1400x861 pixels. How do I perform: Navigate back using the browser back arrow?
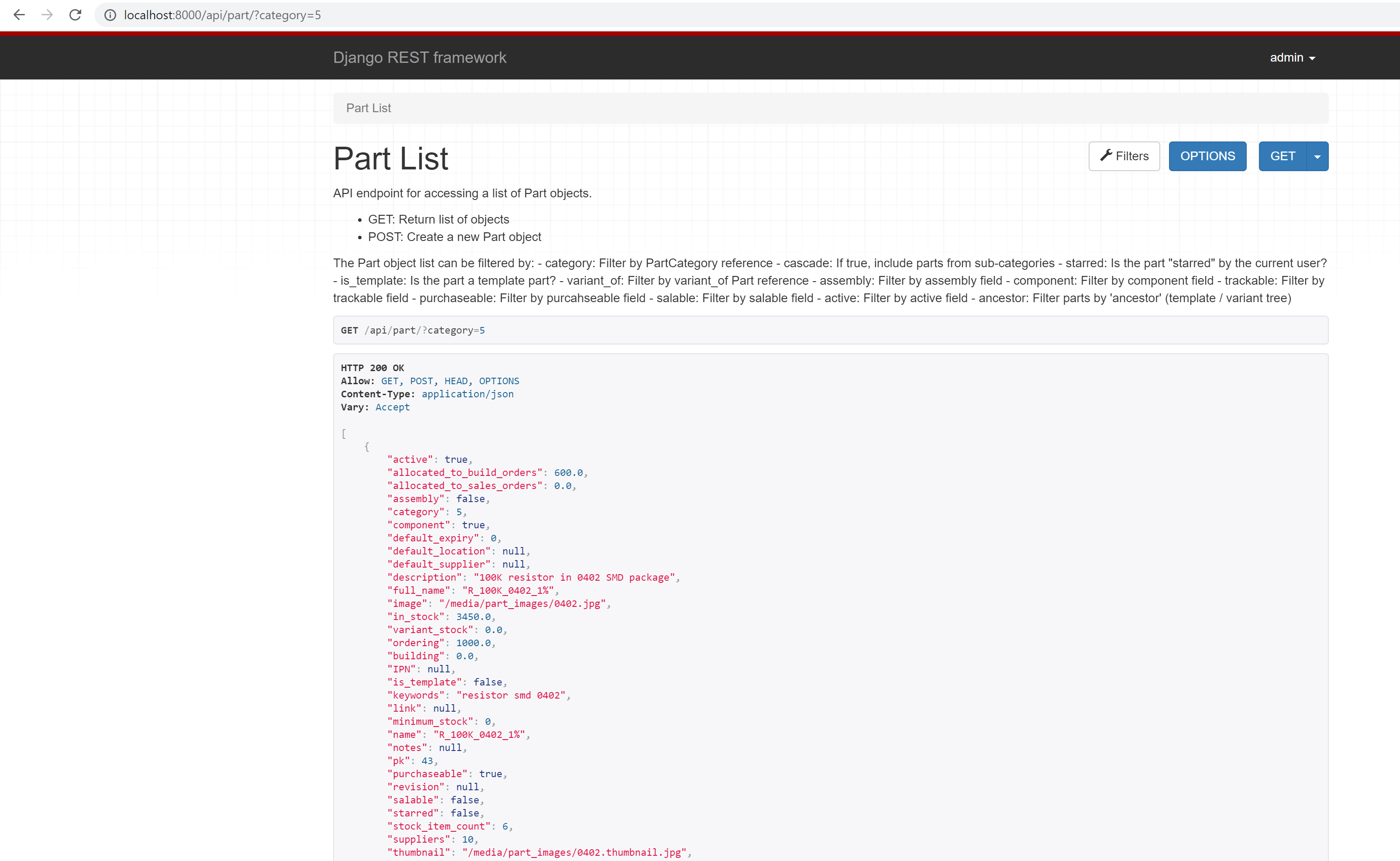pos(19,15)
